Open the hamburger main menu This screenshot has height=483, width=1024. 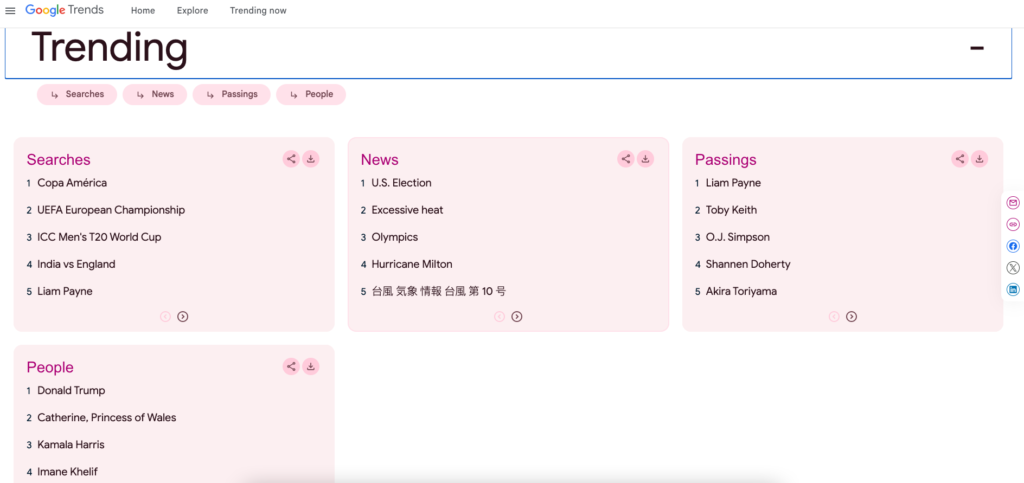point(11,11)
